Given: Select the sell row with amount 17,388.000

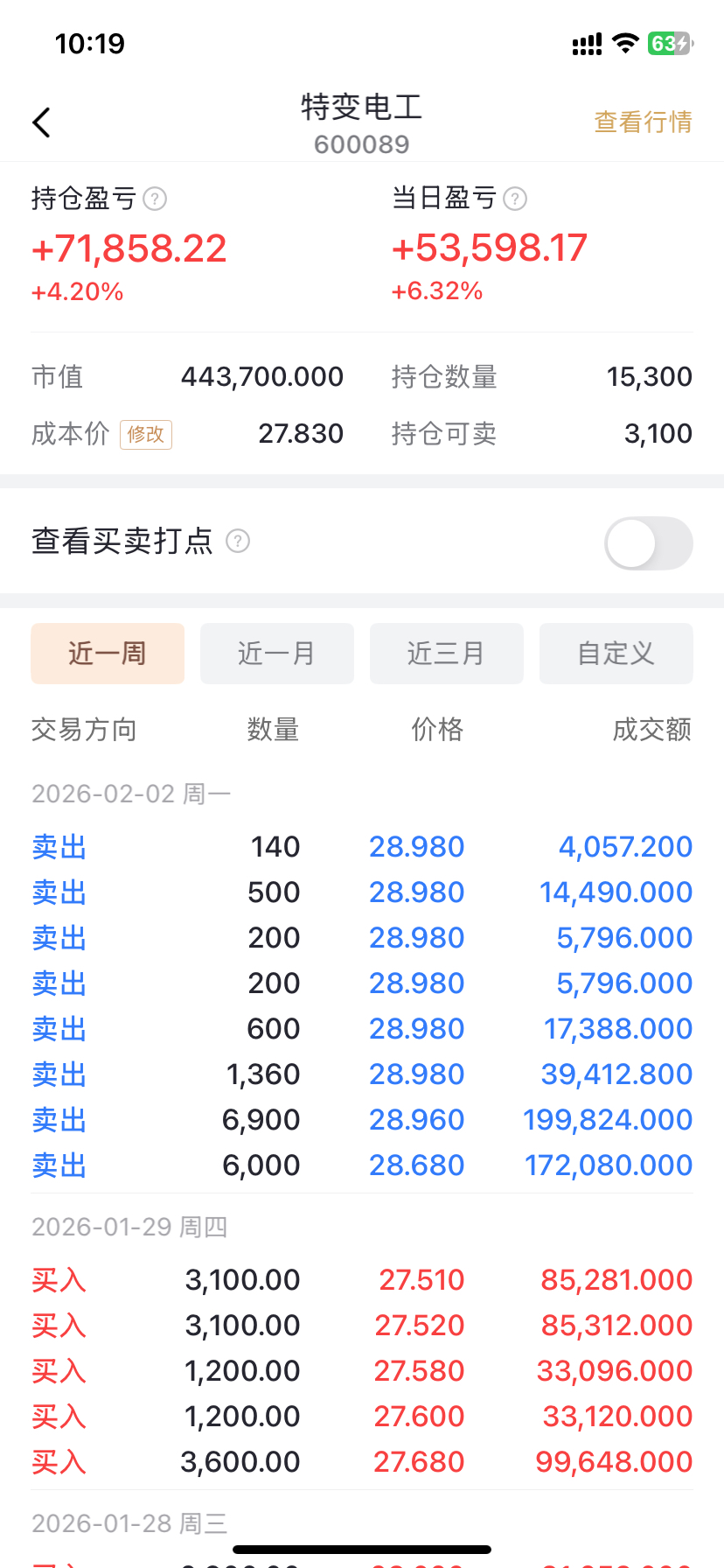Looking at the screenshot, I should coord(362,1029).
